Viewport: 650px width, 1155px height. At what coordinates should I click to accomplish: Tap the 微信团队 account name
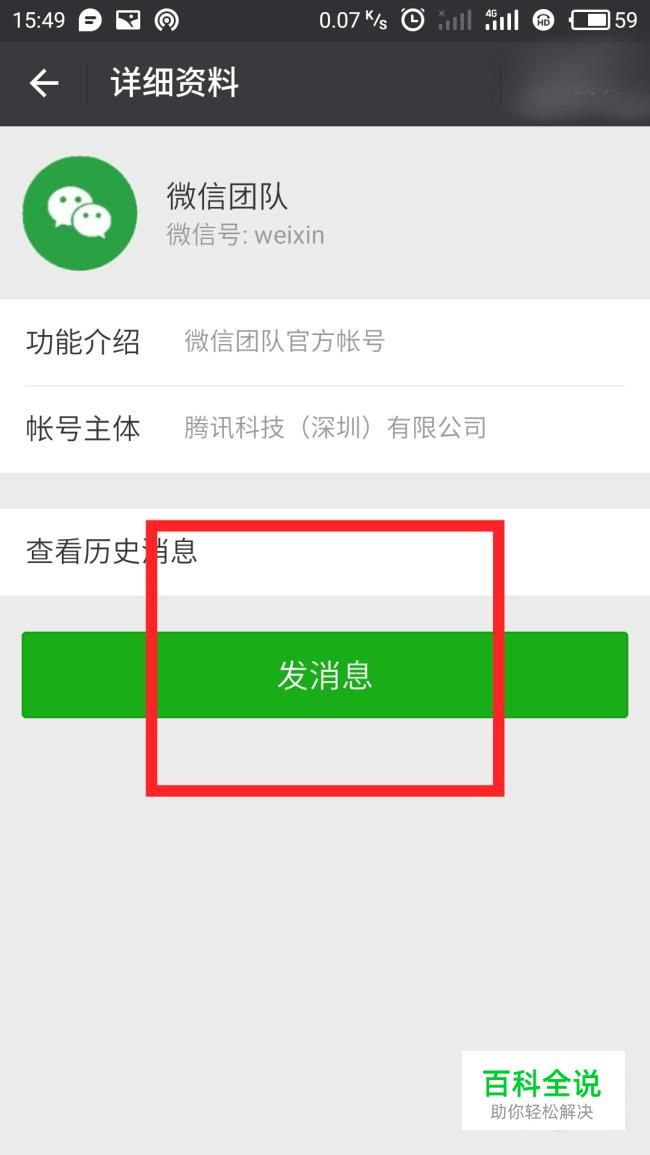(x=227, y=197)
